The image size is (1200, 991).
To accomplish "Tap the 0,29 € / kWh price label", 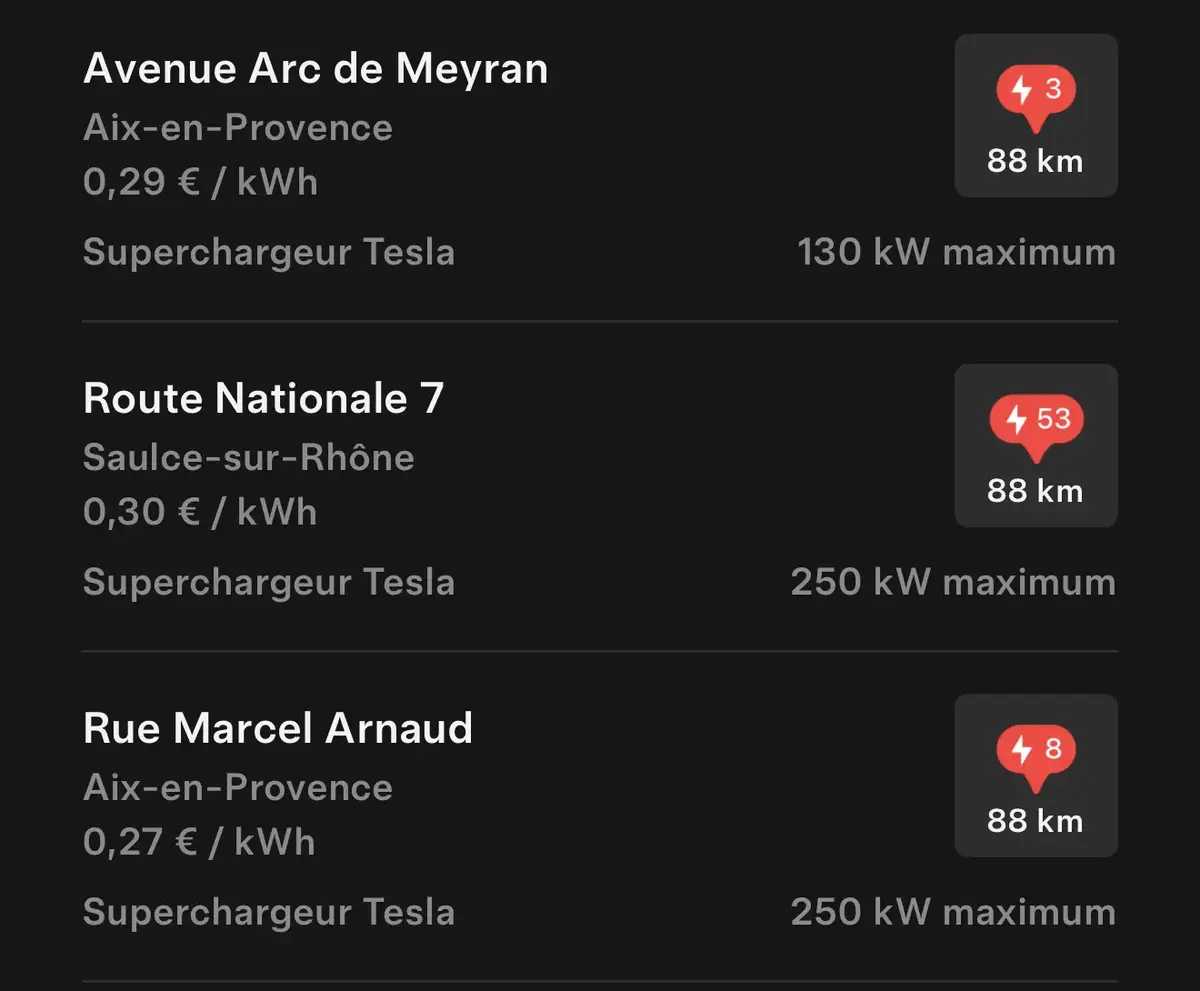I will tap(200, 182).
